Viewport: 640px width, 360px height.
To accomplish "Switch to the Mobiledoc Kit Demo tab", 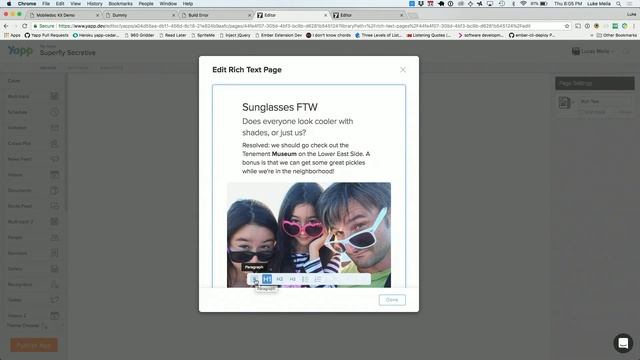I will point(63,15).
